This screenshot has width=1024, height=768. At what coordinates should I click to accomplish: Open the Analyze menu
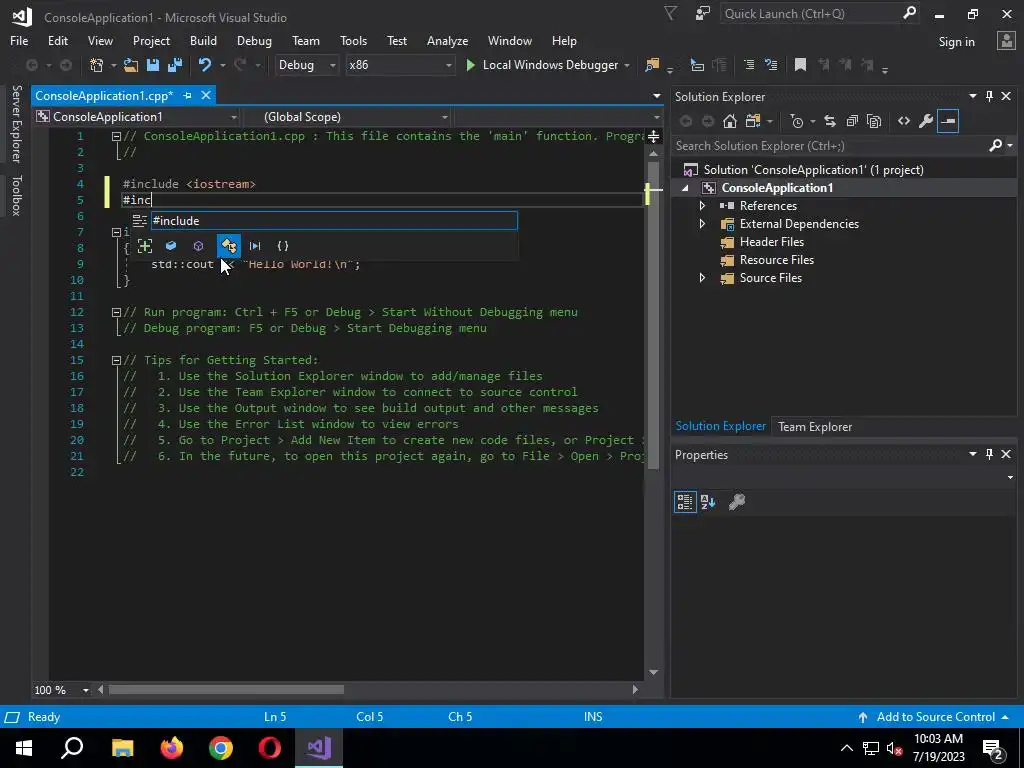pyautogui.click(x=447, y=40)
